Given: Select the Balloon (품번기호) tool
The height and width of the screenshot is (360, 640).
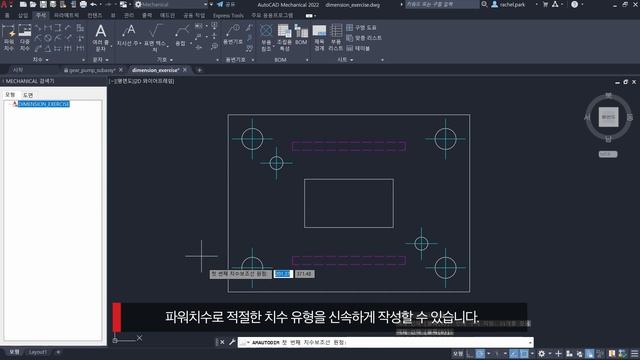Looking at the screenshot, I should [x=233, y=35].
